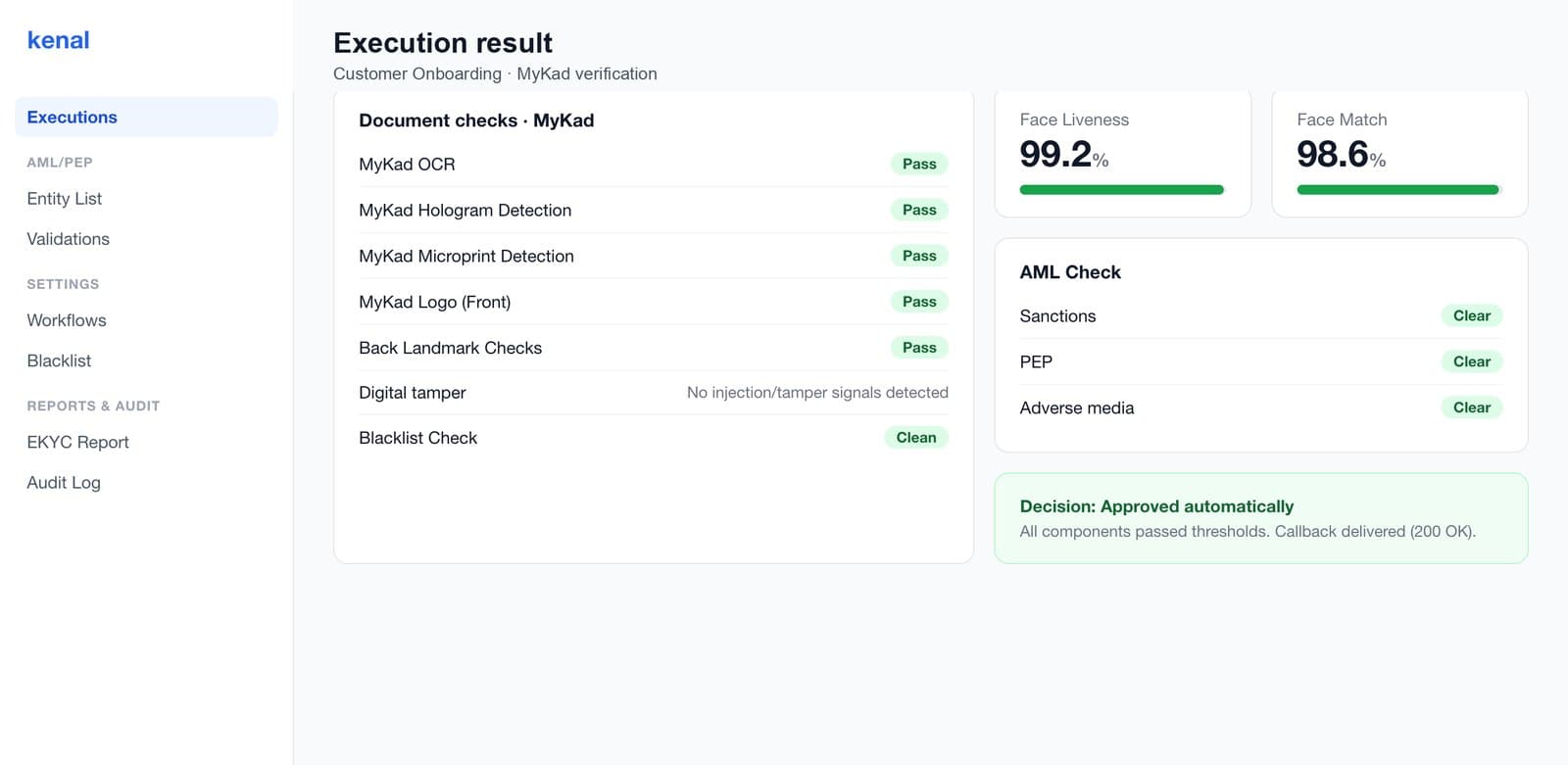The width and height of the screenshot is (1568, 765).
Task: Click the 'PEP' row label
Action: click(1036, 362)
